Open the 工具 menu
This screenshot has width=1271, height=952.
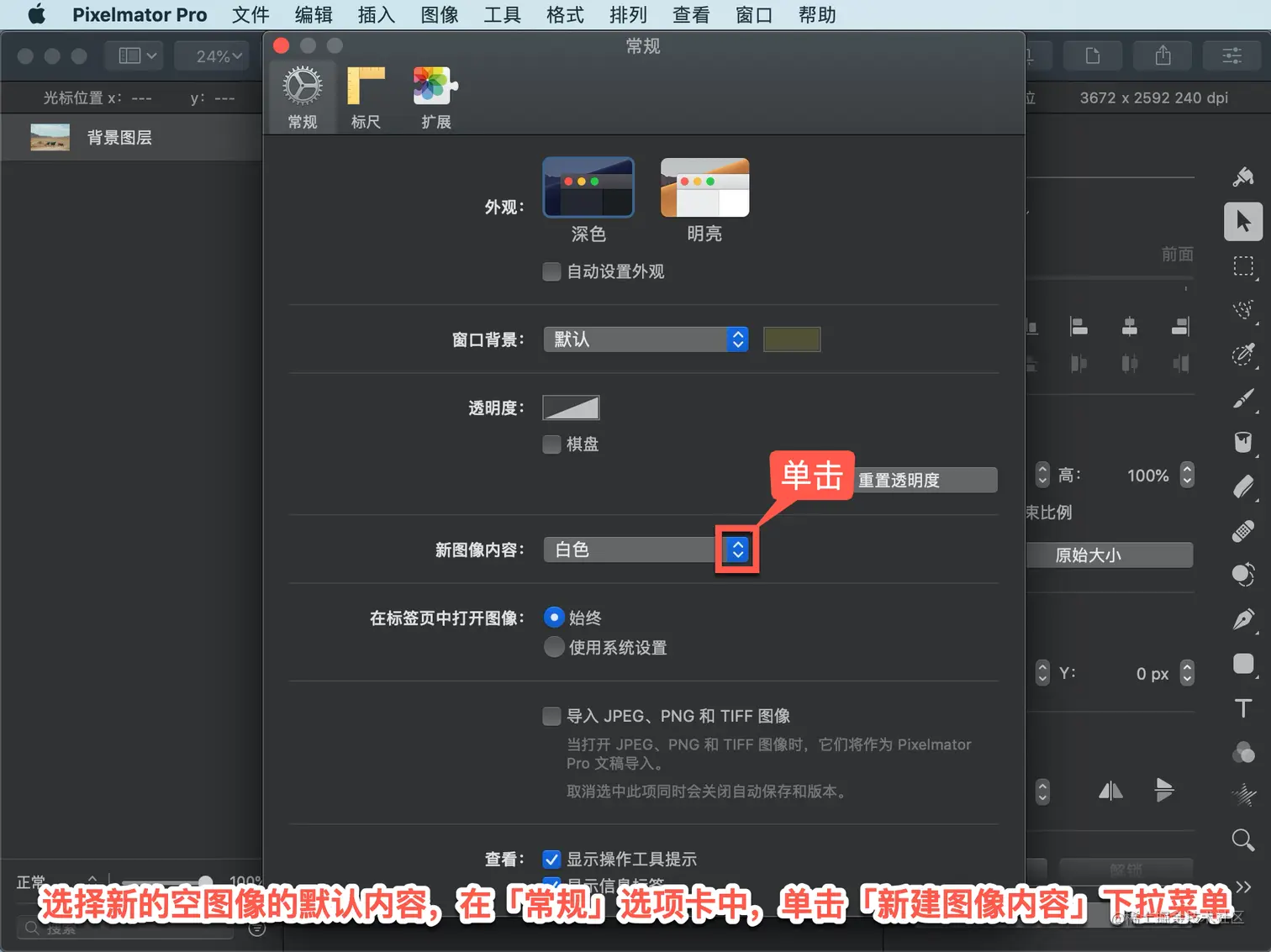tap(502, 14)
